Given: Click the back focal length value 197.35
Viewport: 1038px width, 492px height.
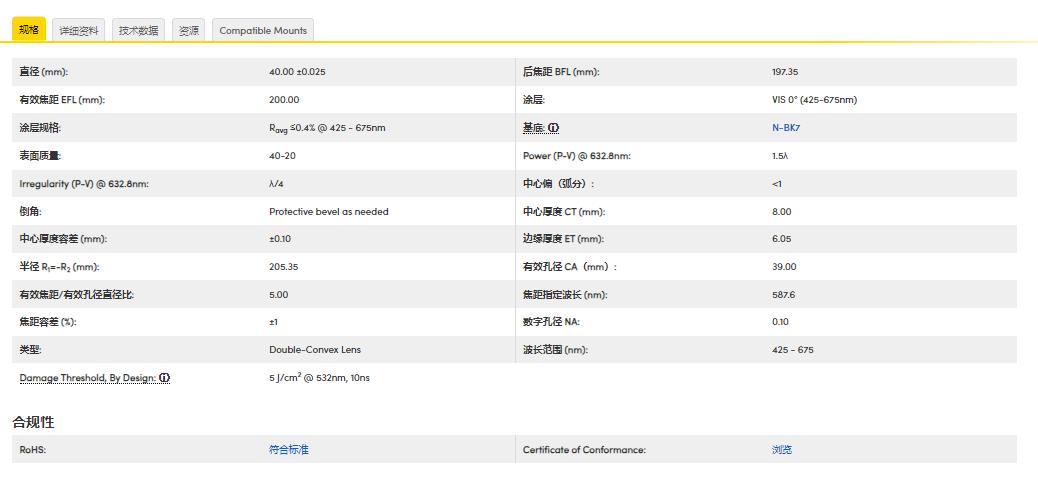Looking at the screenshot, I should (x=785, y=72).
